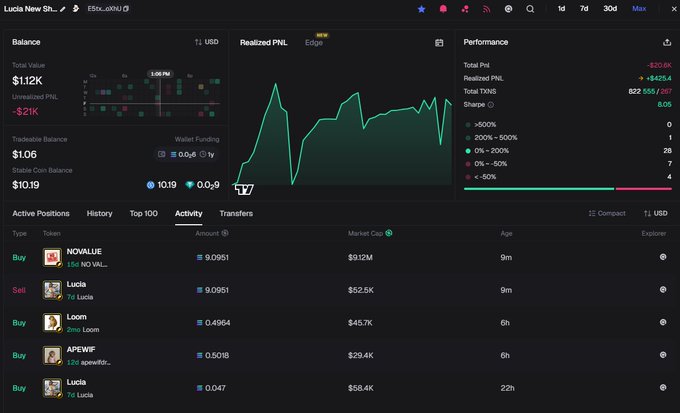The height and width of the screenshot is (413, 680).
Task: Click the Market Cap column toggle icon
Action: (389, 233)
